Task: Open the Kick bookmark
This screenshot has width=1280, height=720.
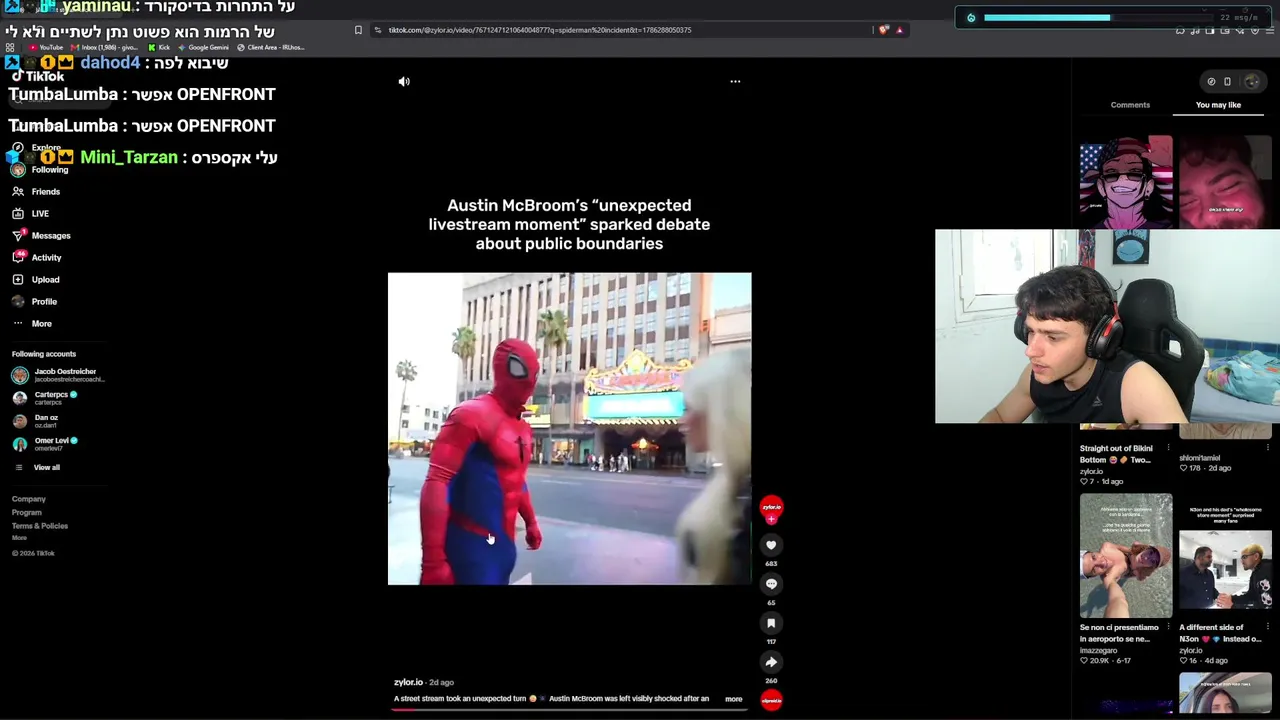Action: click(160, 47)
